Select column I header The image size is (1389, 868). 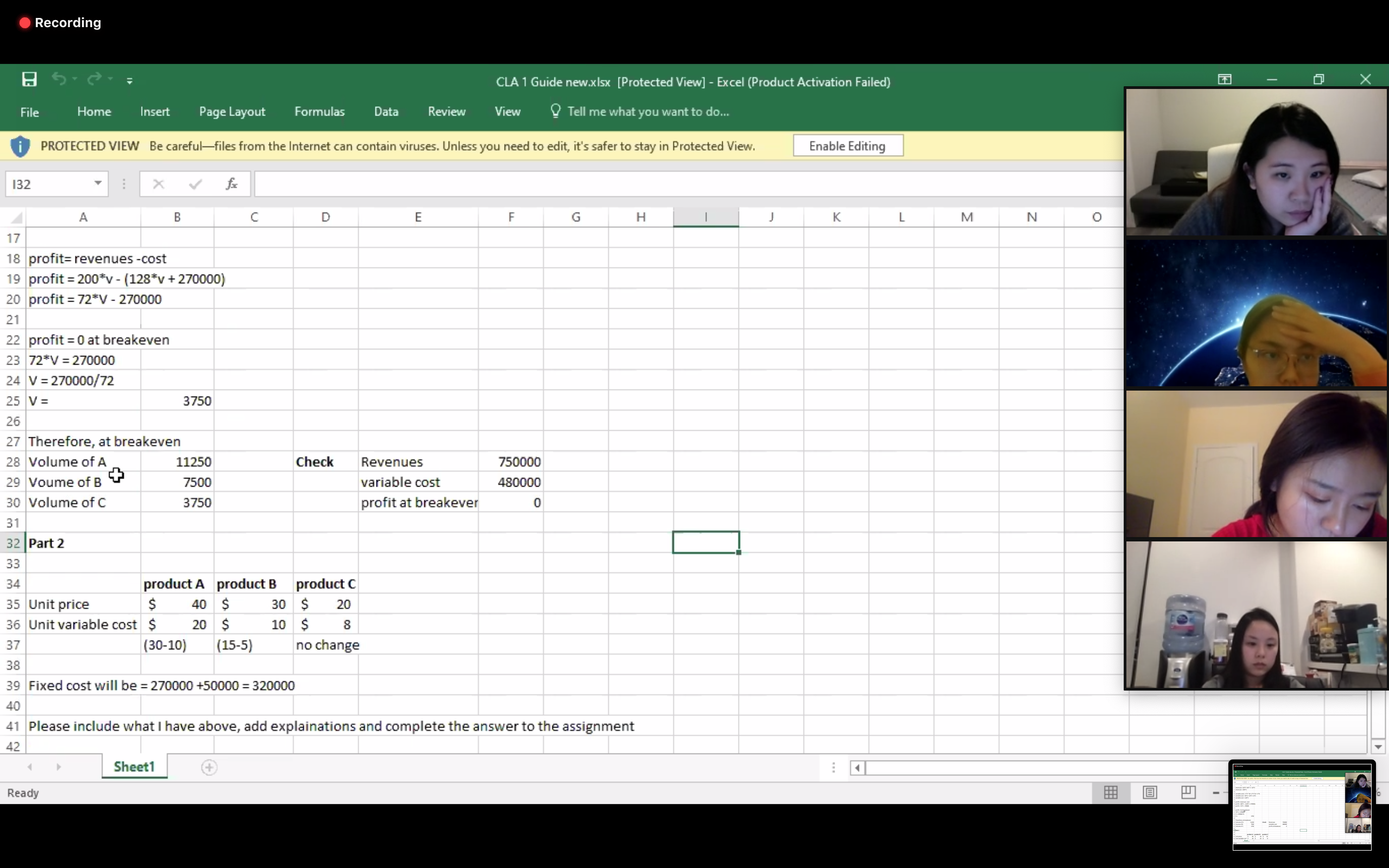(706, 217)
